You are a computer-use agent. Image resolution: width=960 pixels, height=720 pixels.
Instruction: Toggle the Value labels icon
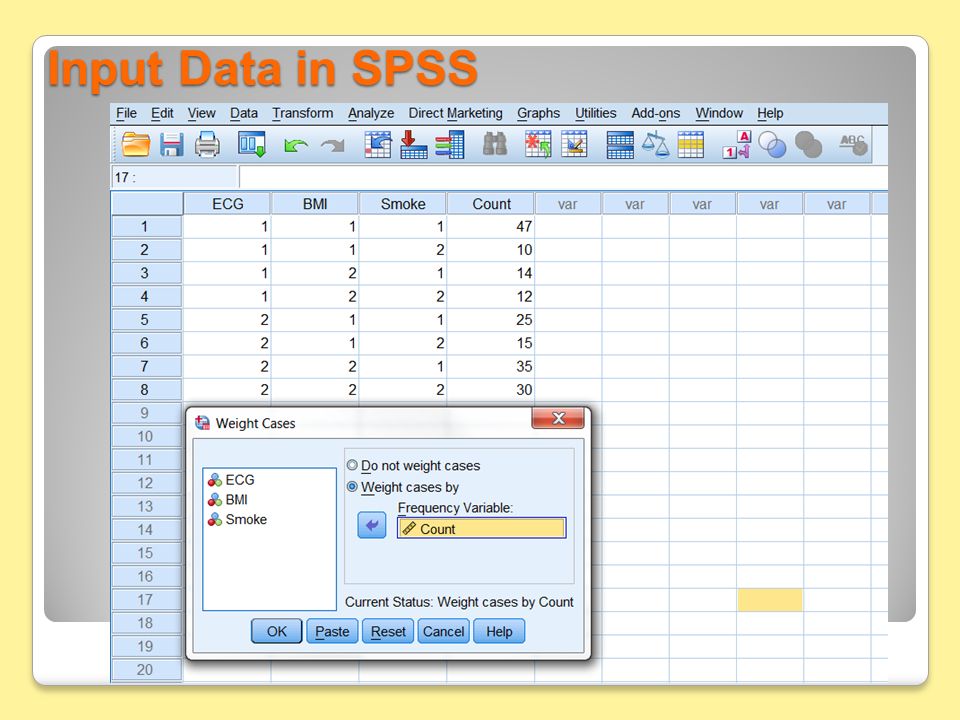click(x=737, y=145)
